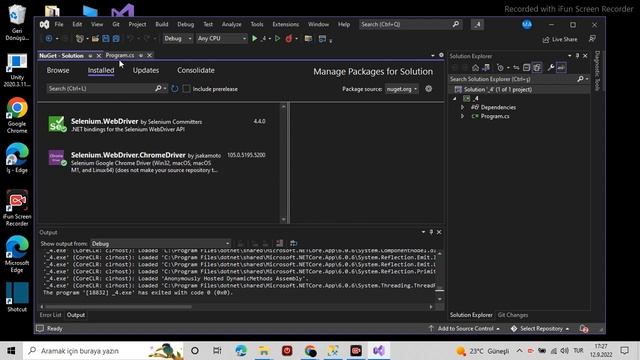
Task: Click Start Without Debugging outline arrow
Action: [277, 38]
